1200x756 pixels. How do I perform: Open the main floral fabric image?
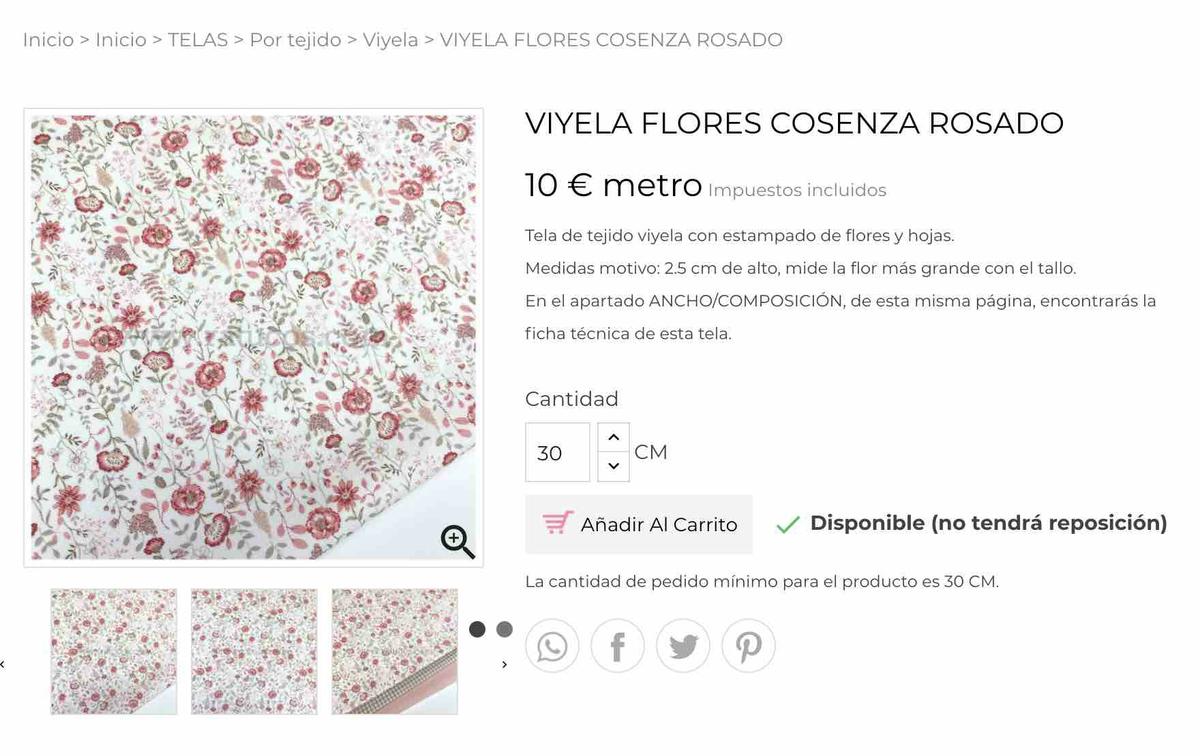pos(253,338)
